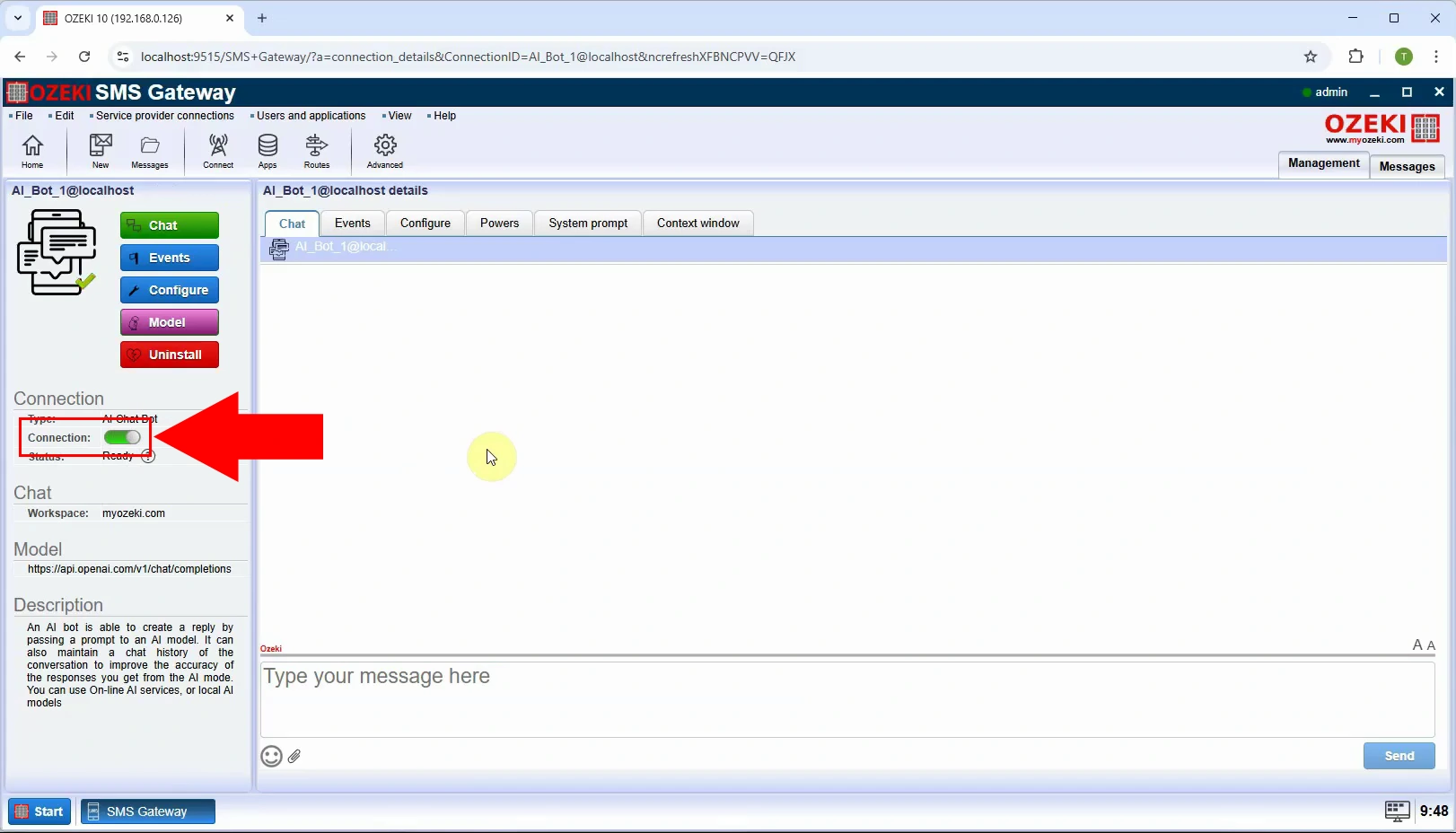Open the Home toolbar icon
Viewport: 1456px width, 833px height.
(32, 151)
